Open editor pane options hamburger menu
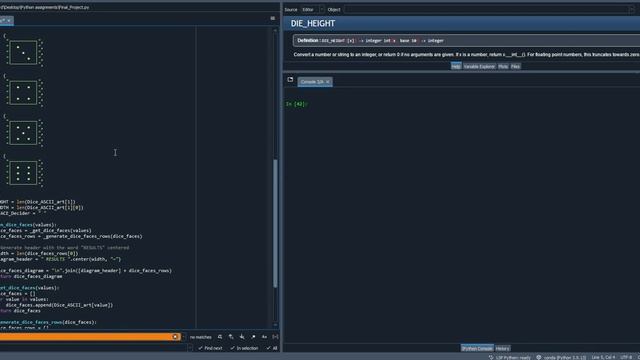 coord(273,18)
